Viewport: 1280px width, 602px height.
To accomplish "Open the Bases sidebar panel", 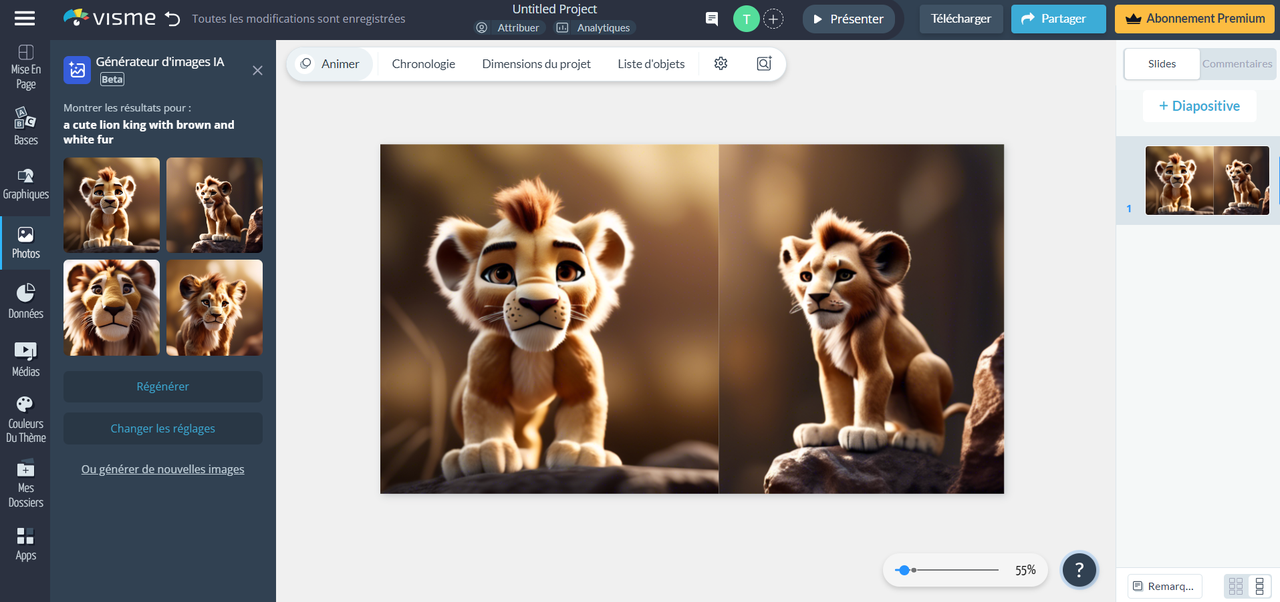I will pyautogui.click(x=25, y=126).
